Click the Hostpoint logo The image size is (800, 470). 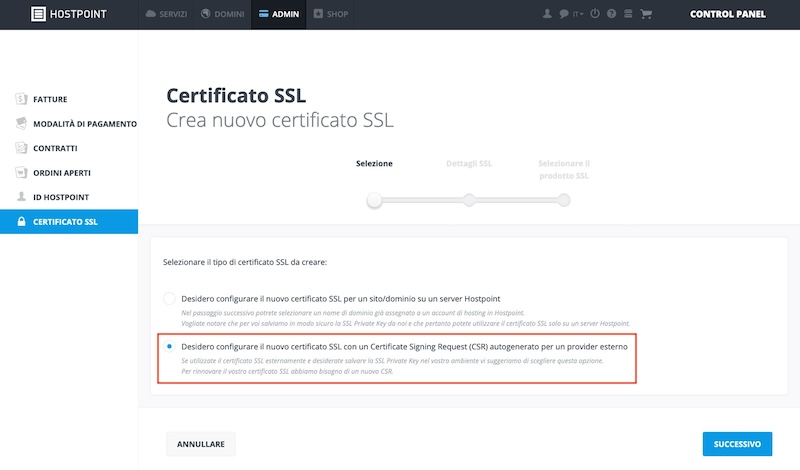click(69, 14)
